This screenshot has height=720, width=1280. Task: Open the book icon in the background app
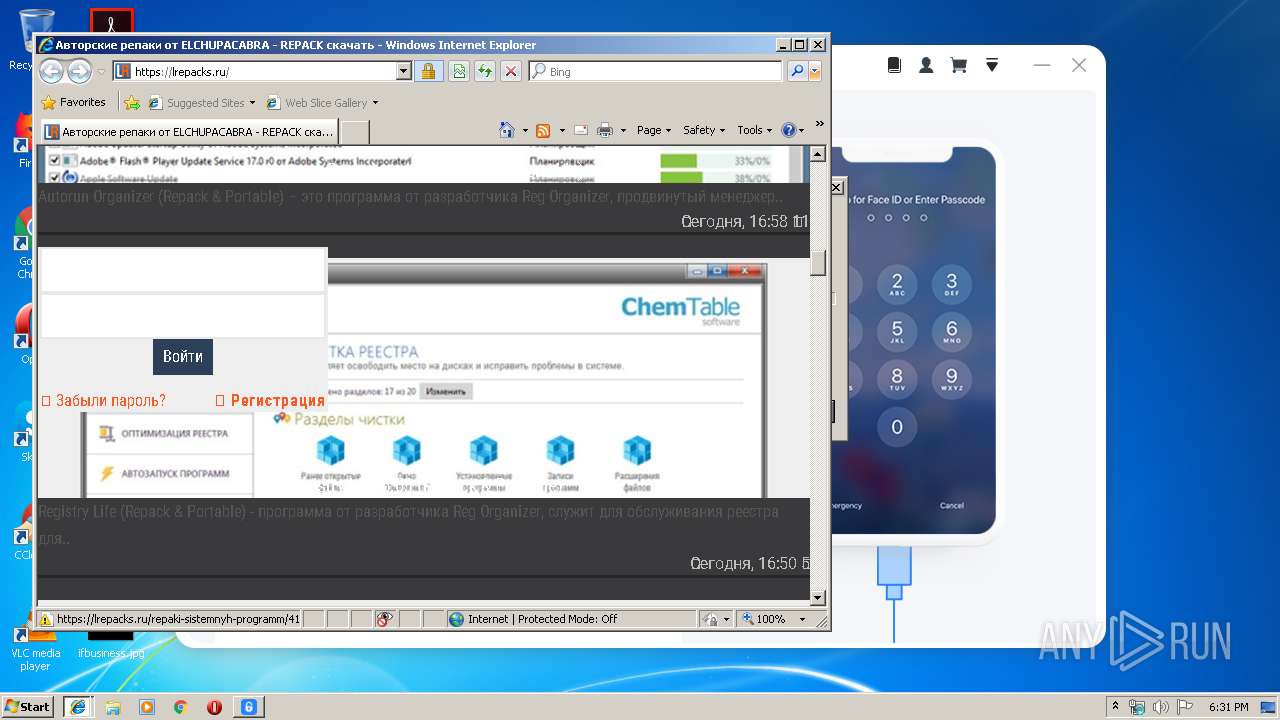(894, 65)
